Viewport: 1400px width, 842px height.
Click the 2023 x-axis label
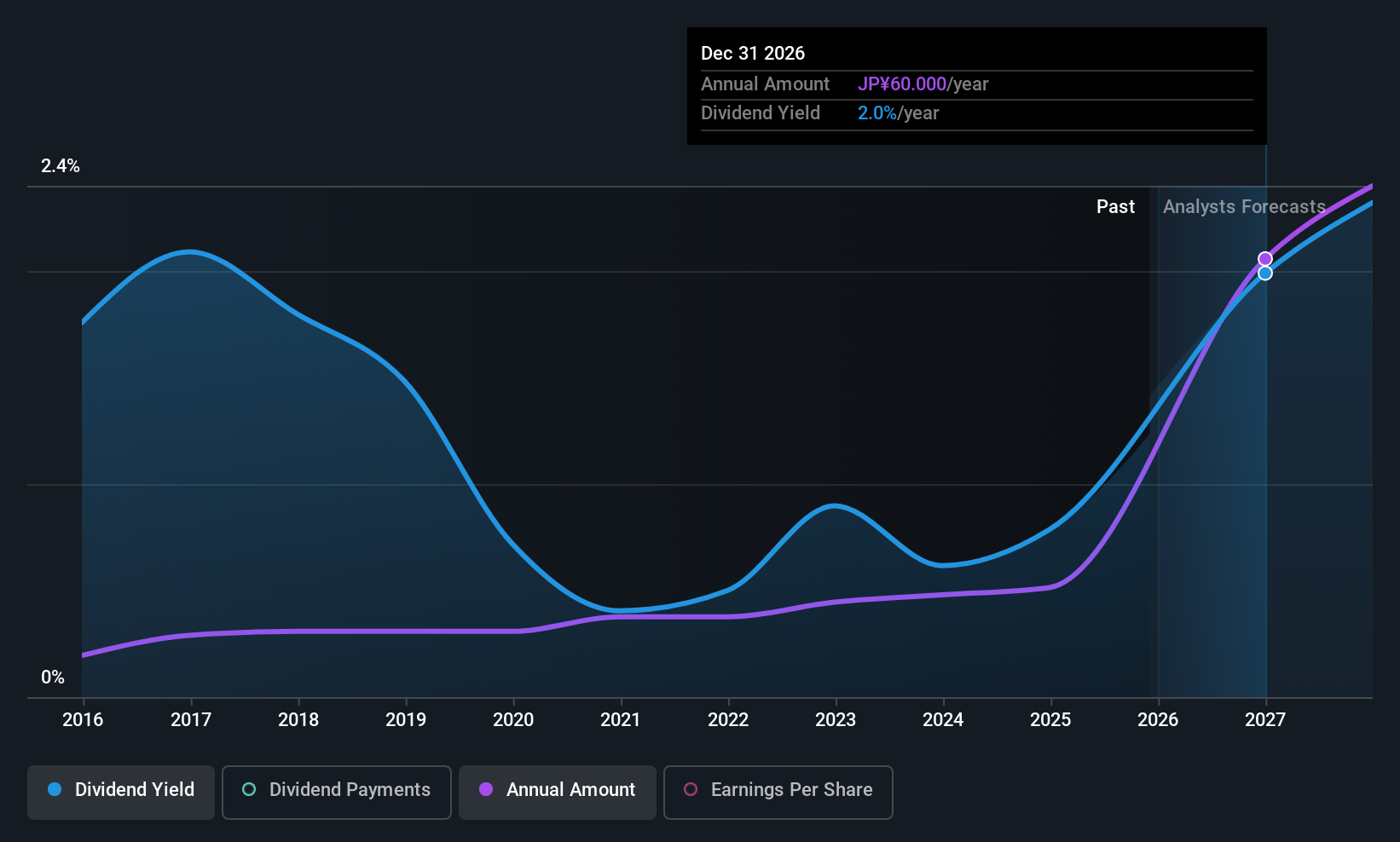836,719
